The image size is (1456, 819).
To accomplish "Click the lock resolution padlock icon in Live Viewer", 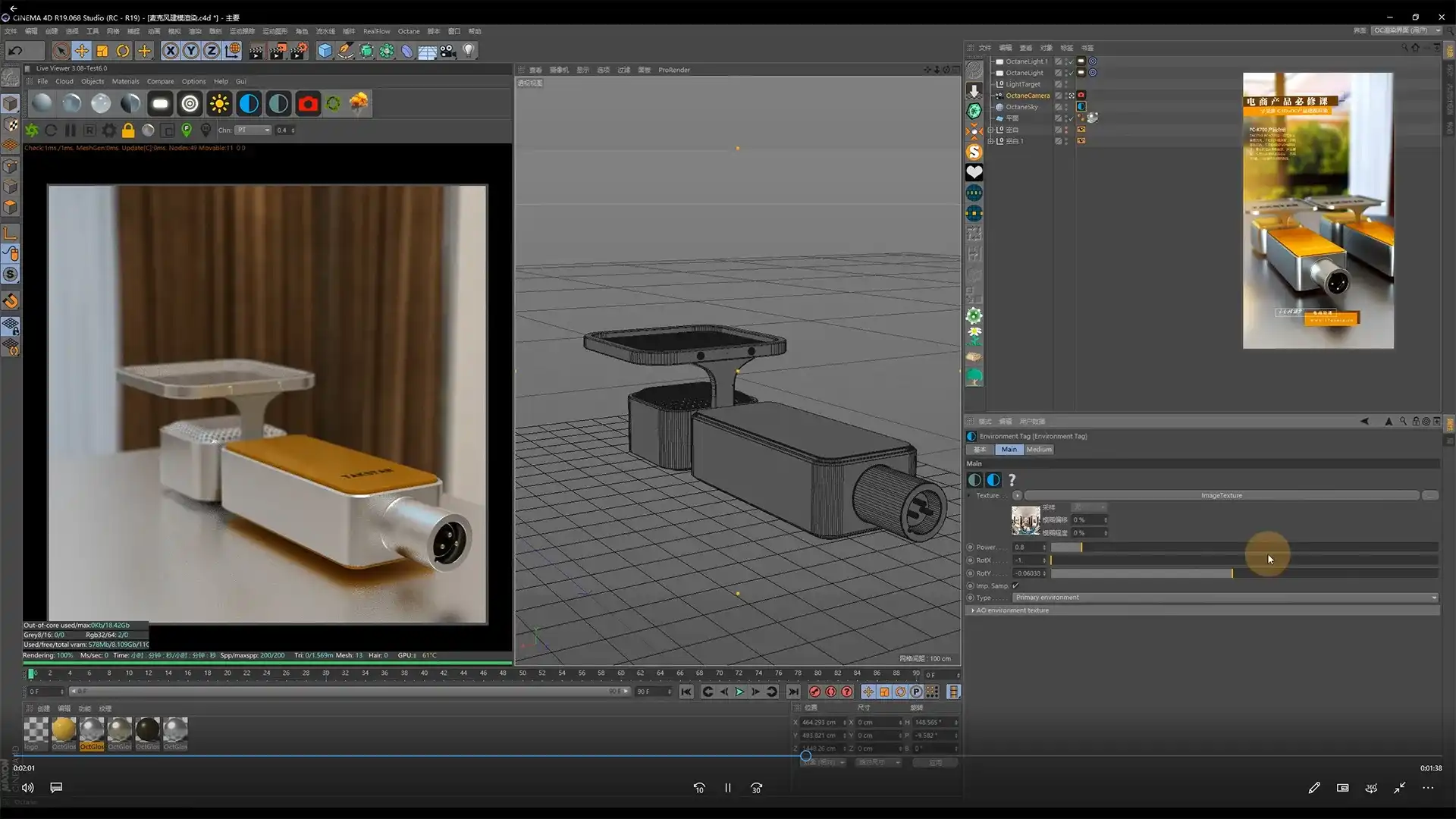I will [x=129, y=130].
